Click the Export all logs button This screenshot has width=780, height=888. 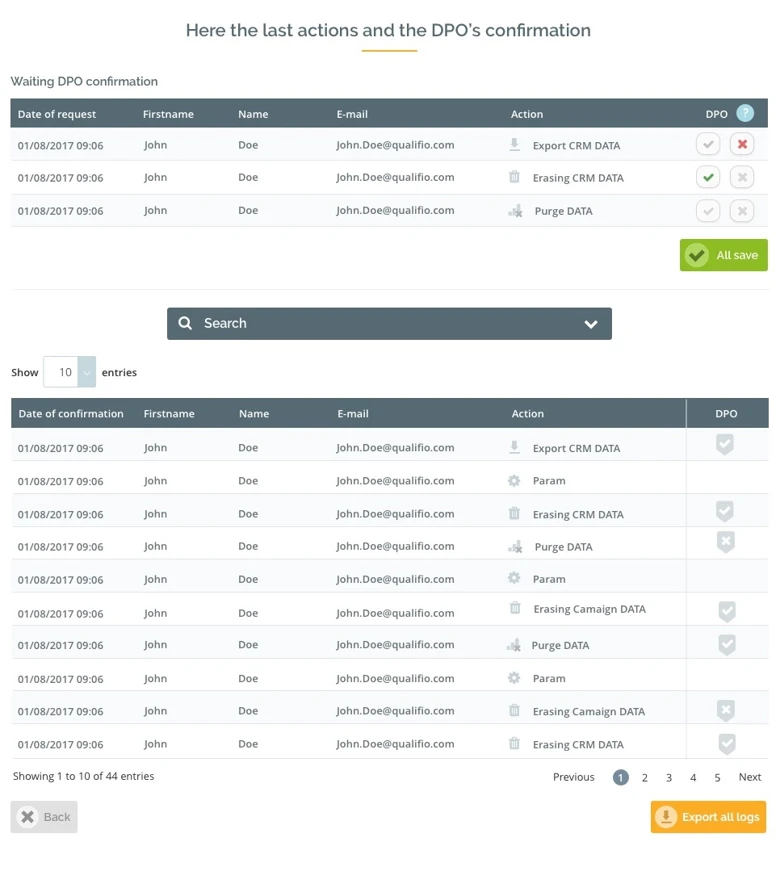[708, 817]
